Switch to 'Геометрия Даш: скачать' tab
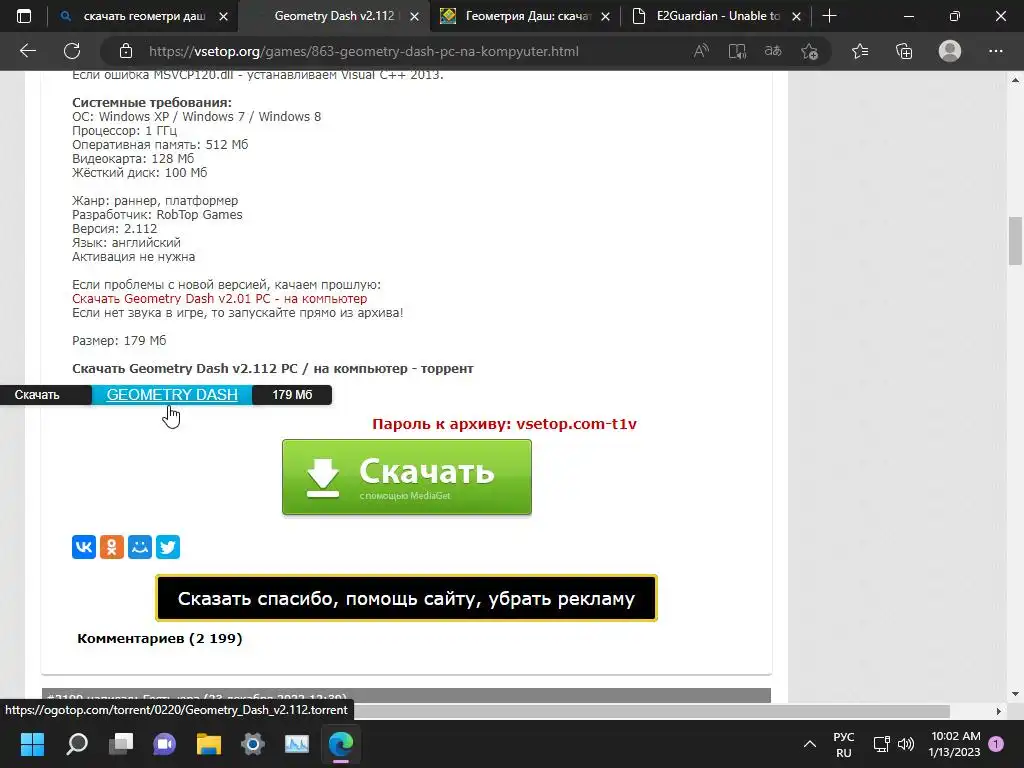 point(526,16)
